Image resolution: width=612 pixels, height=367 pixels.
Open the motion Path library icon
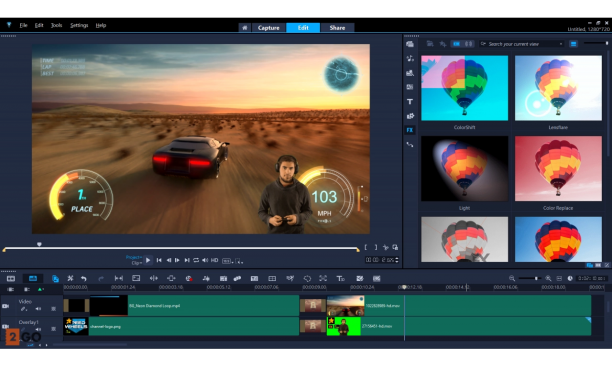click(x=410, y=144)
